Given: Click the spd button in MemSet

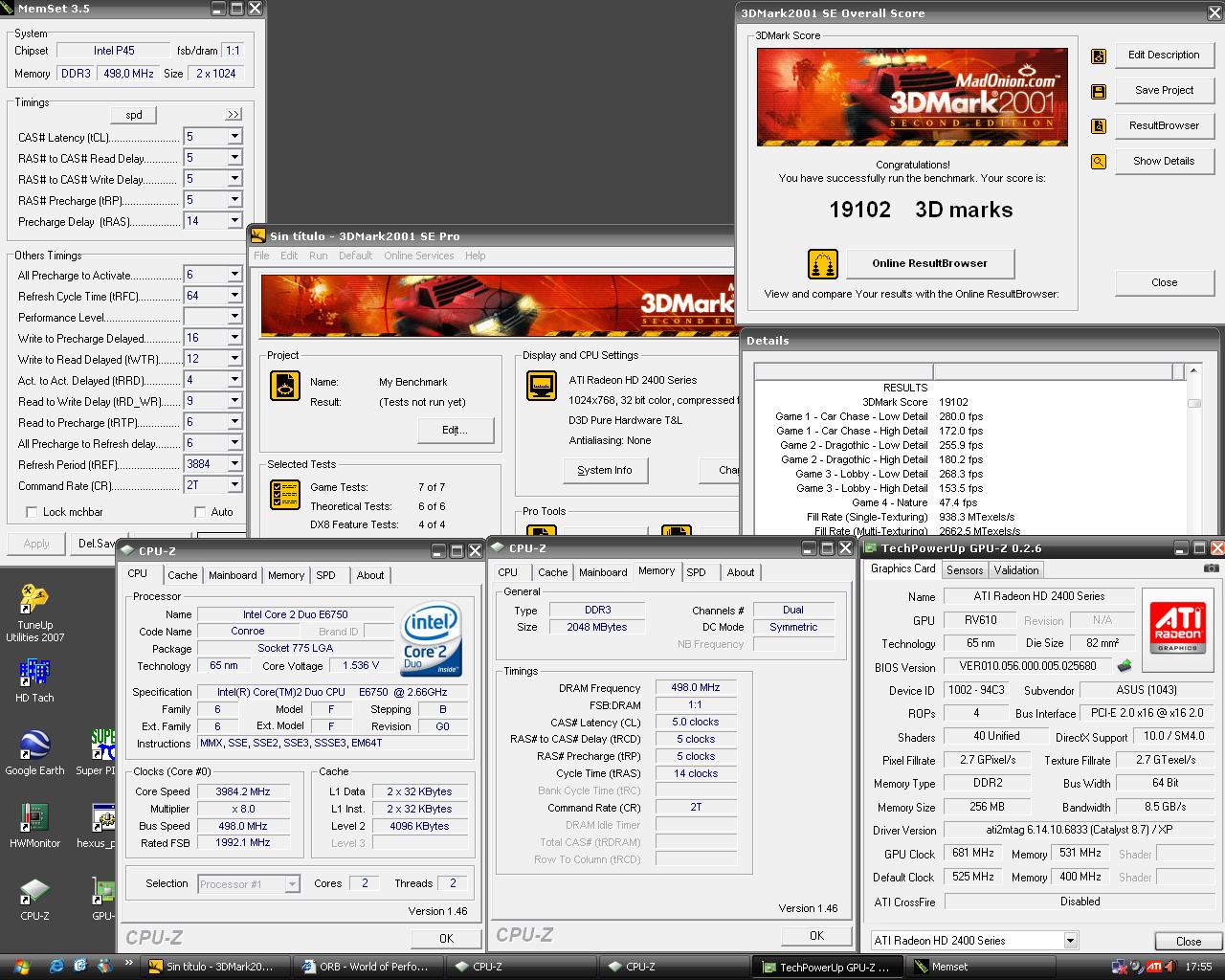Looking at the screenshot, I should pyautogui.click(x=134, y=115).
